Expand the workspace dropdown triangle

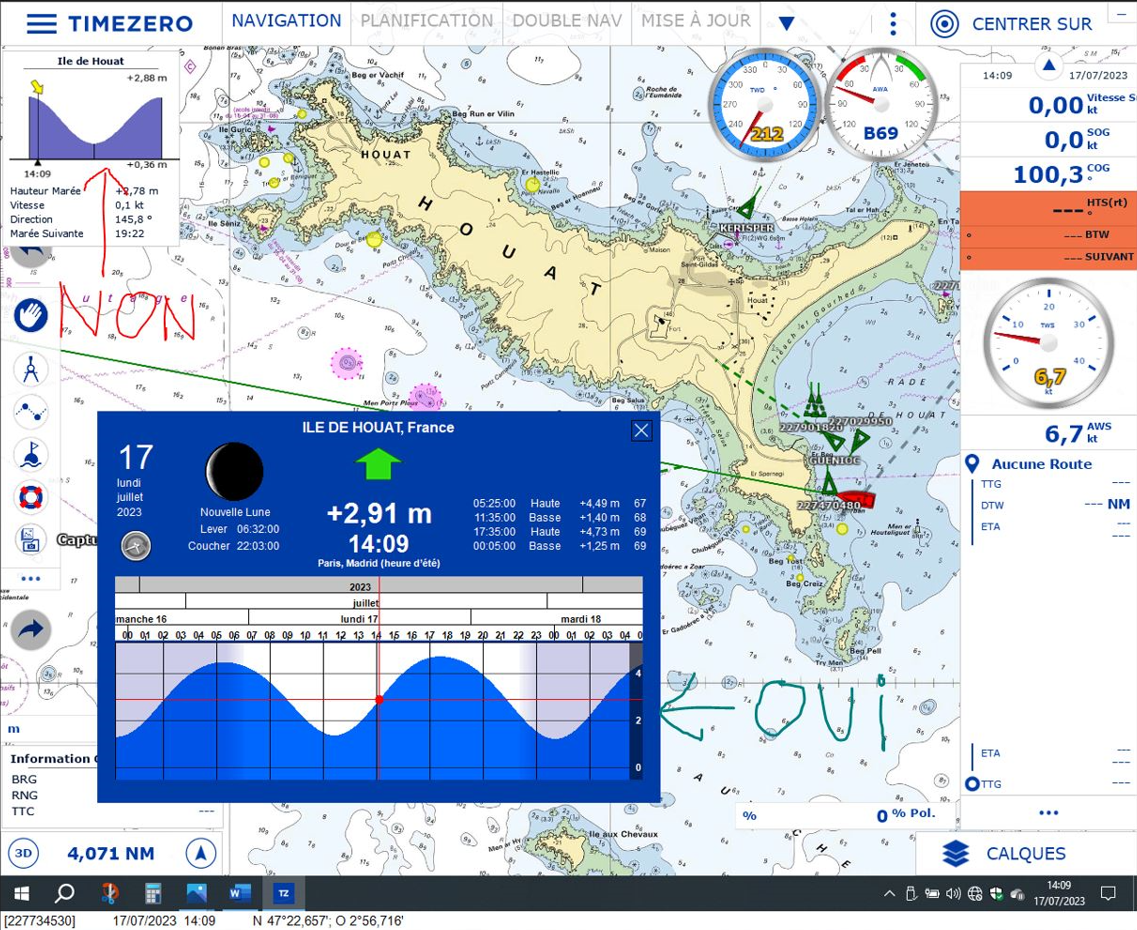(786, 24)
